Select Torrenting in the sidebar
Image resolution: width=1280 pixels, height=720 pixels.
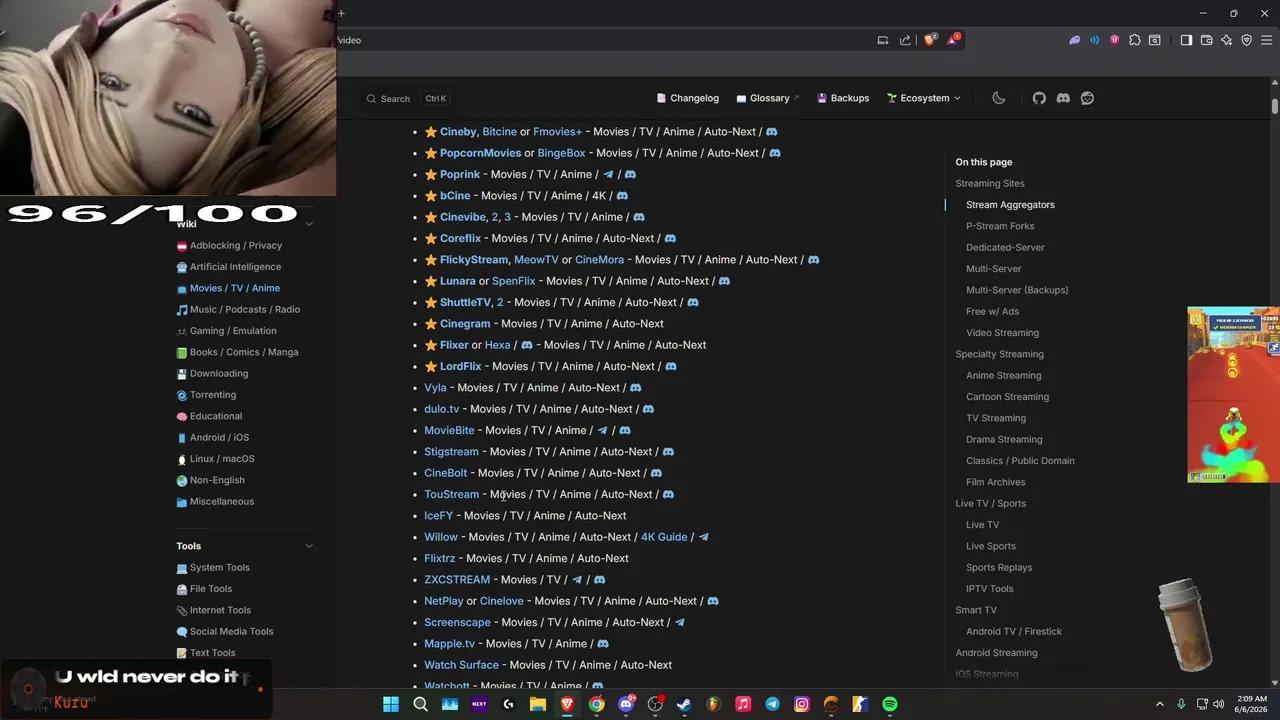click(206, 395)
